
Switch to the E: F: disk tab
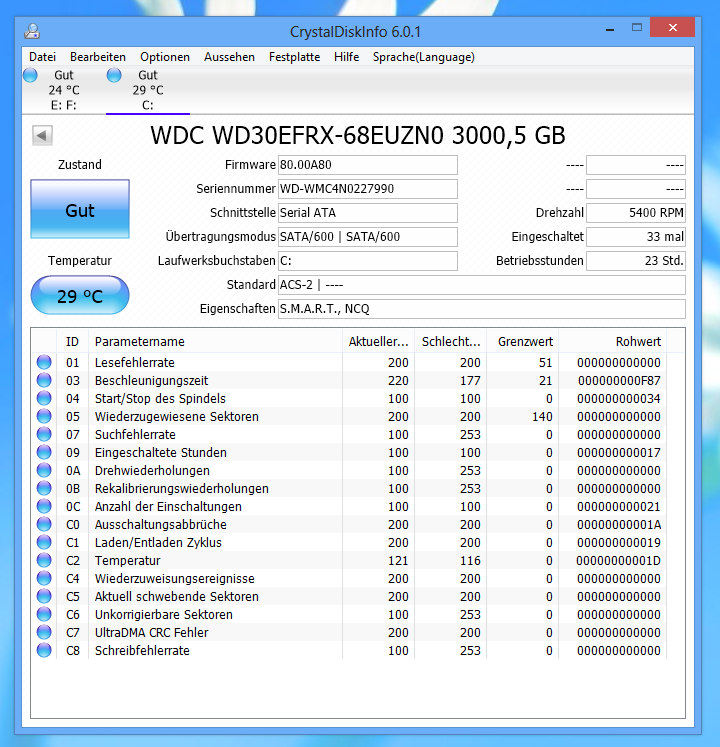64,90
